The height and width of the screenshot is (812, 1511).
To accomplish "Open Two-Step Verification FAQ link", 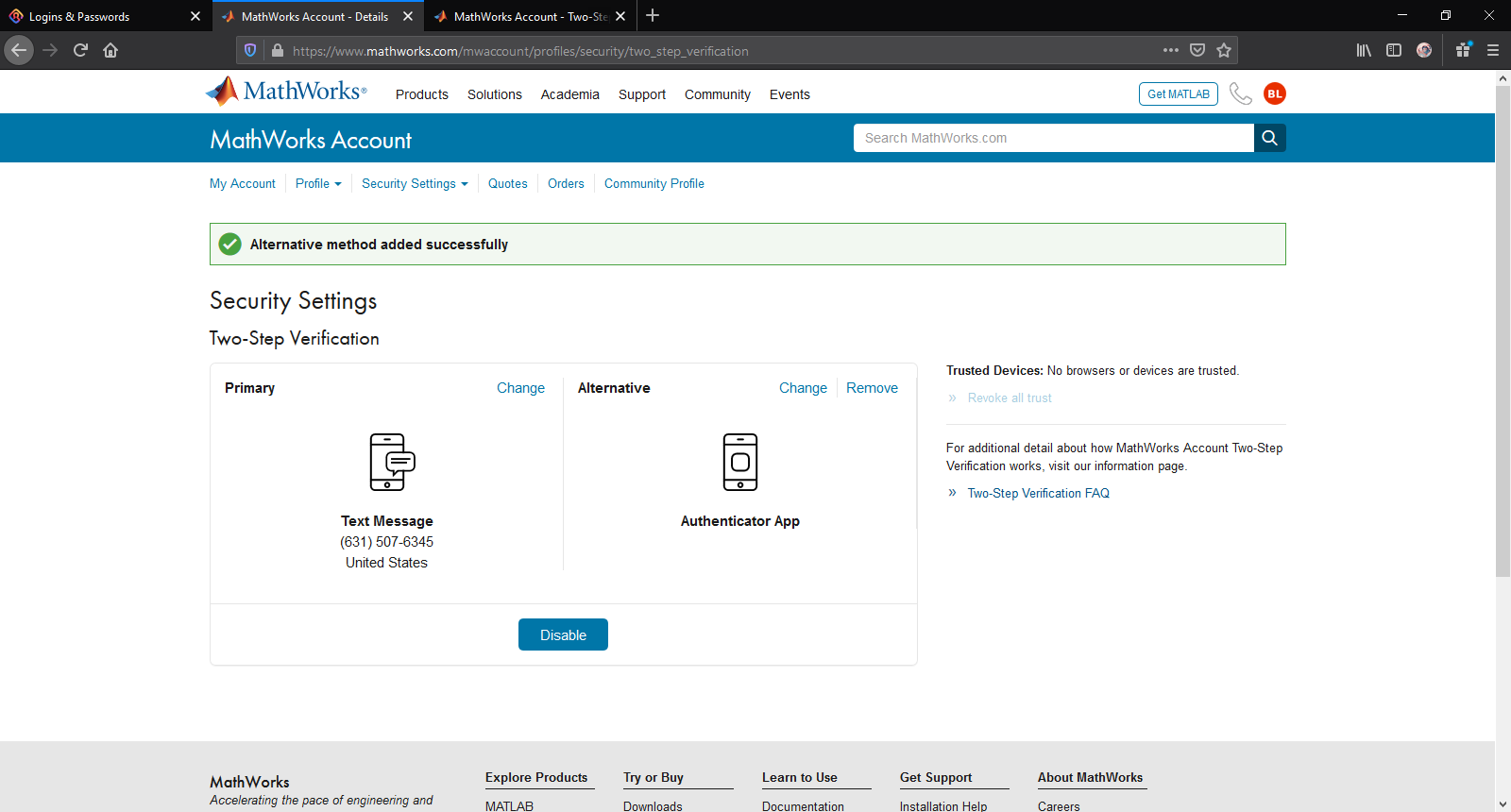I will tap(1039, 493).
